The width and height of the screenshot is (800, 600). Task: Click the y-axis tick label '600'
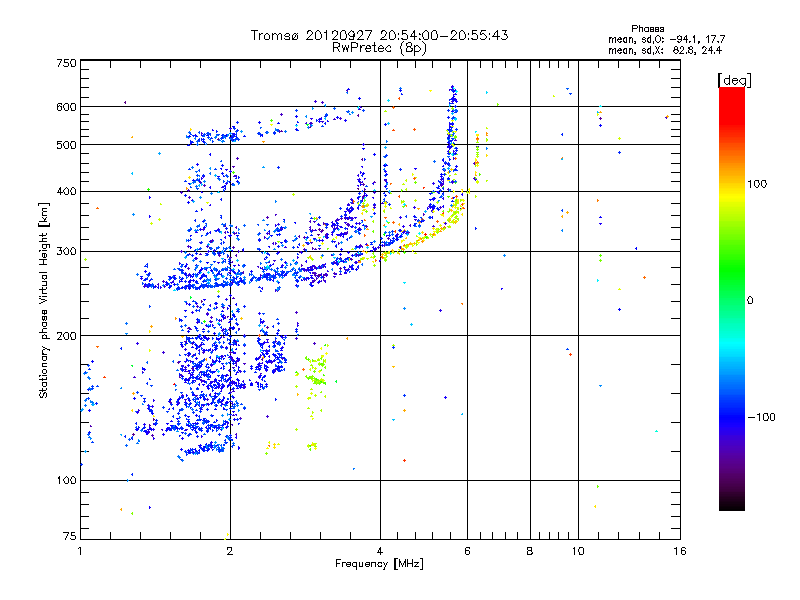pyautogui.click(x=66, y=107)
